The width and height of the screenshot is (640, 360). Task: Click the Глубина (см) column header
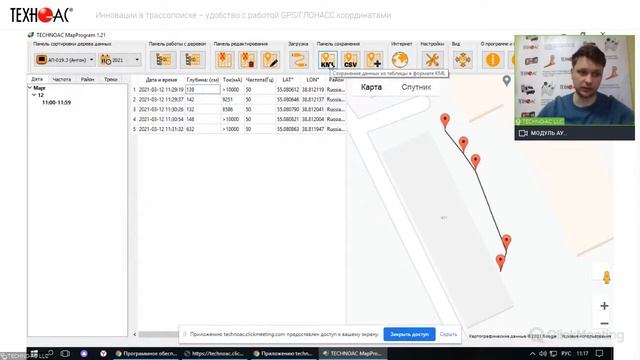click(x=203, y=80)
